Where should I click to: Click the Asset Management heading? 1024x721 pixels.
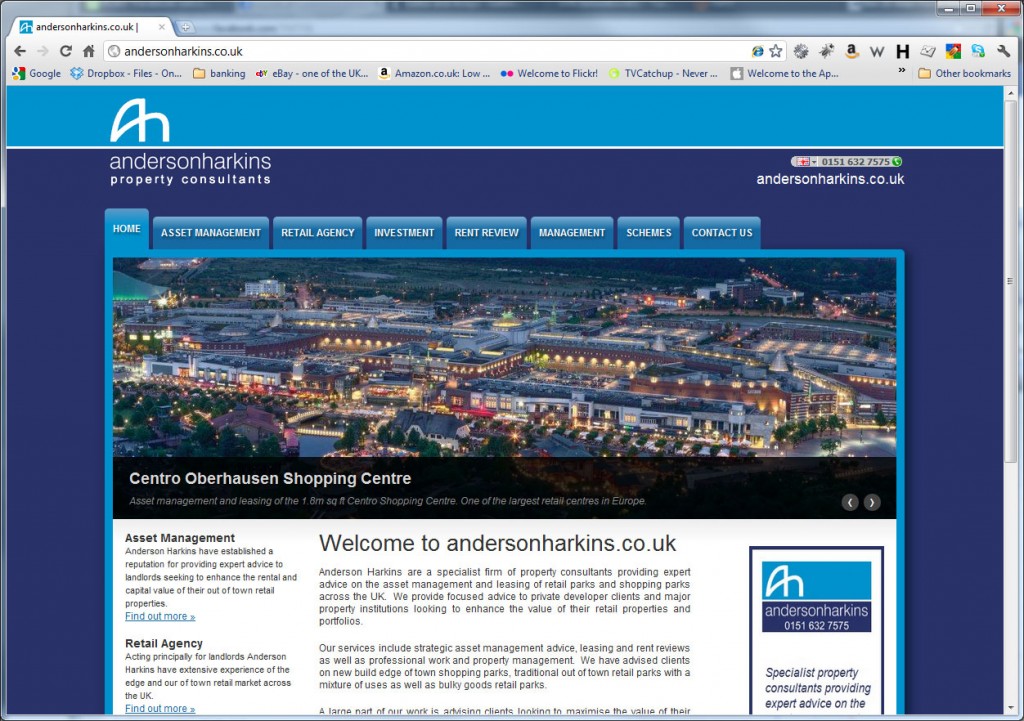click(x=180, y=537)
